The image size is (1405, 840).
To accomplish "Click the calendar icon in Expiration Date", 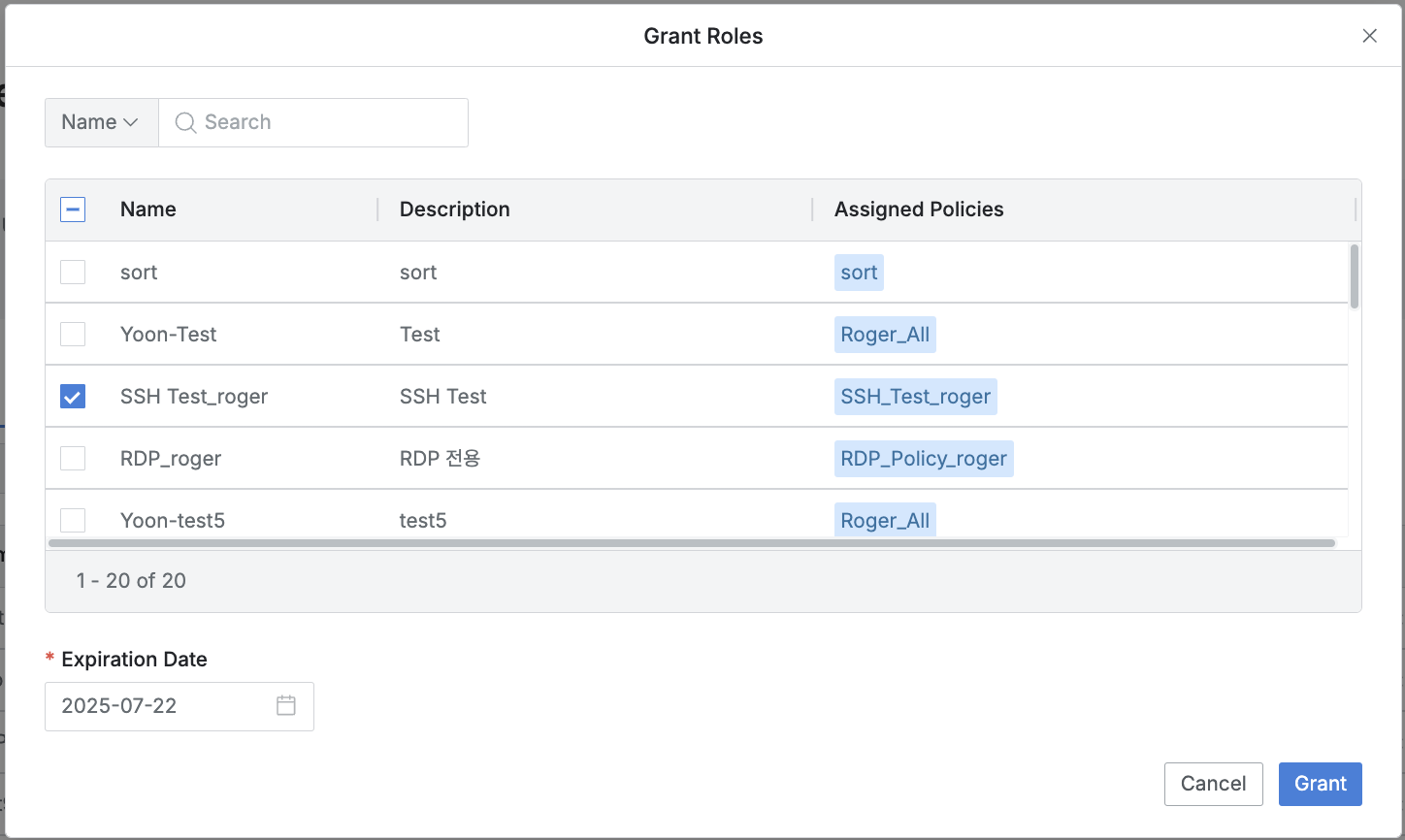I will pyautogui.click(x=285, y=706).
